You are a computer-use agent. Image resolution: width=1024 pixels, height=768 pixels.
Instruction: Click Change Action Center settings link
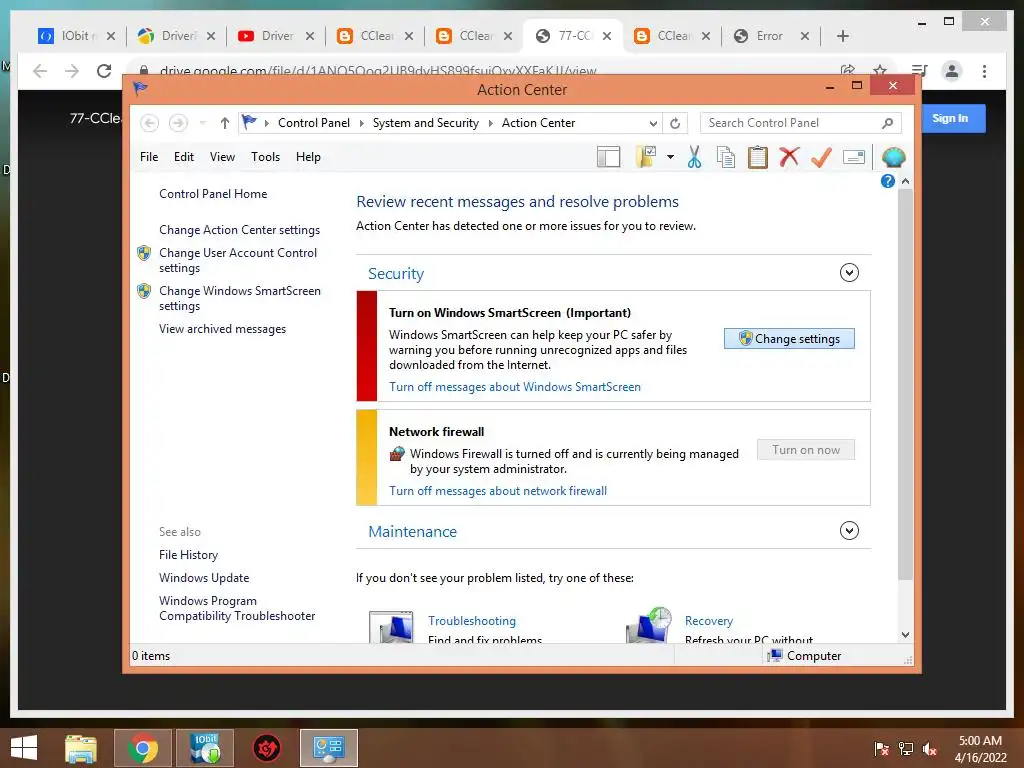point(239,229)
